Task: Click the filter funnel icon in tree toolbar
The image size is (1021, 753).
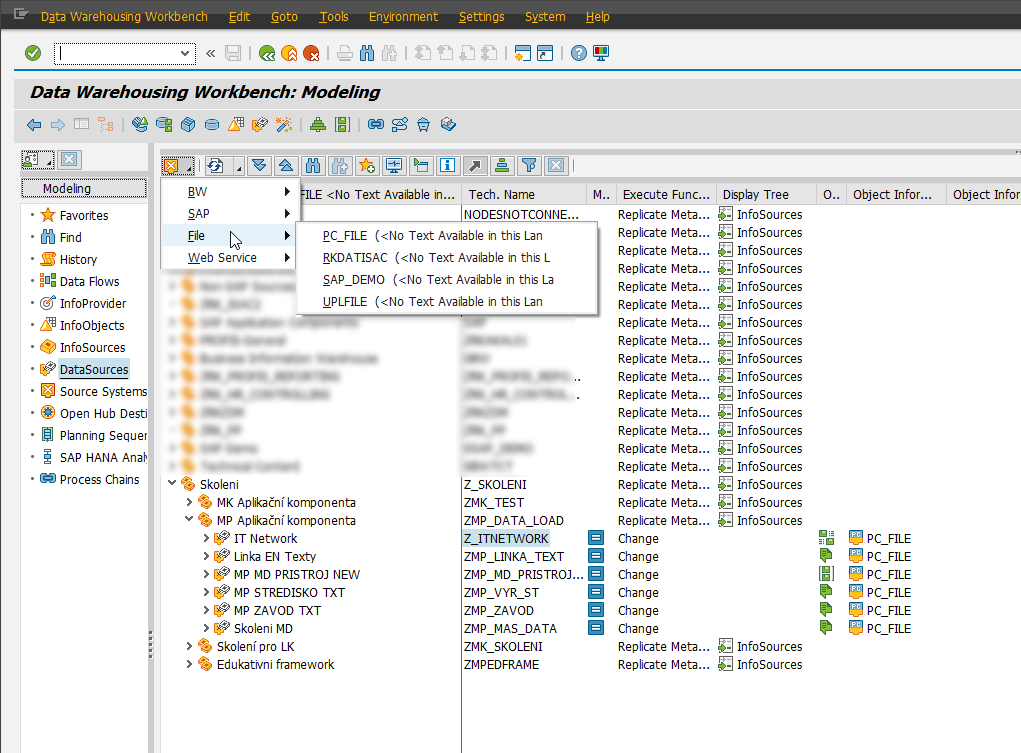Action: [x=529, y=165]
